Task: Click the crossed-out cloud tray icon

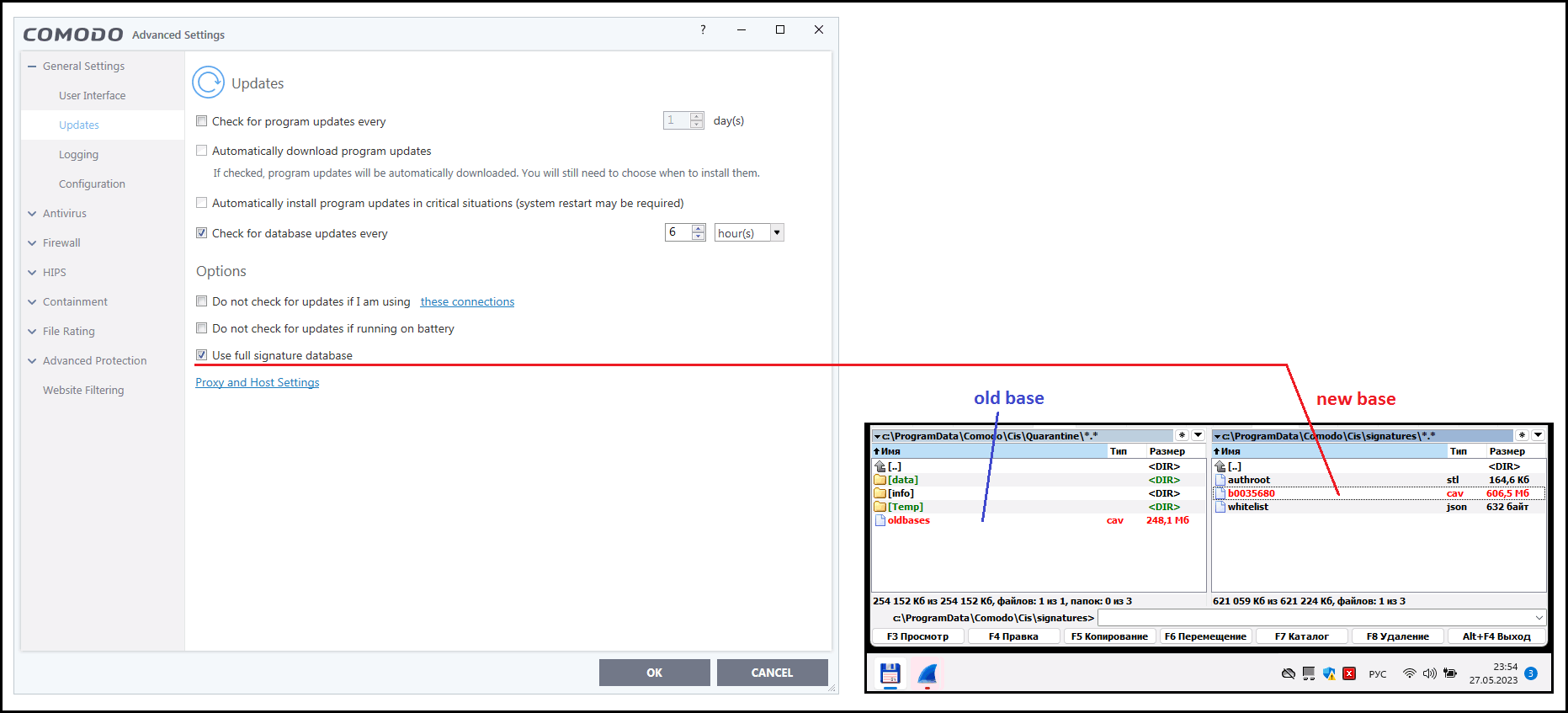Action: click(1288, 673)
